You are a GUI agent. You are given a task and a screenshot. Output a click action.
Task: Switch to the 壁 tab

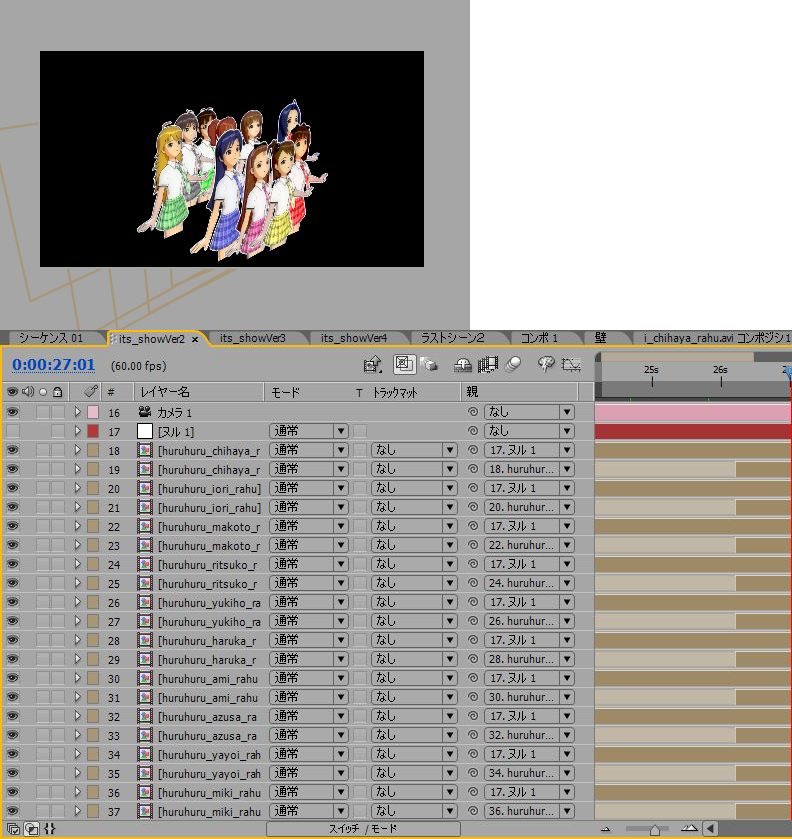pos(600,338)
